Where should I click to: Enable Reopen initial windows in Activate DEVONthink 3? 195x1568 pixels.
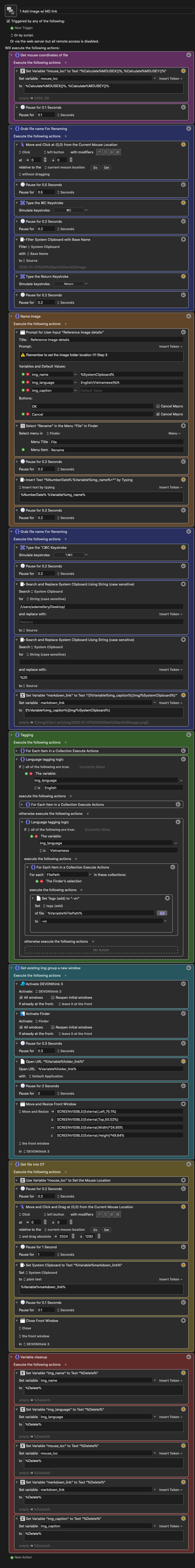pos(53,998)
